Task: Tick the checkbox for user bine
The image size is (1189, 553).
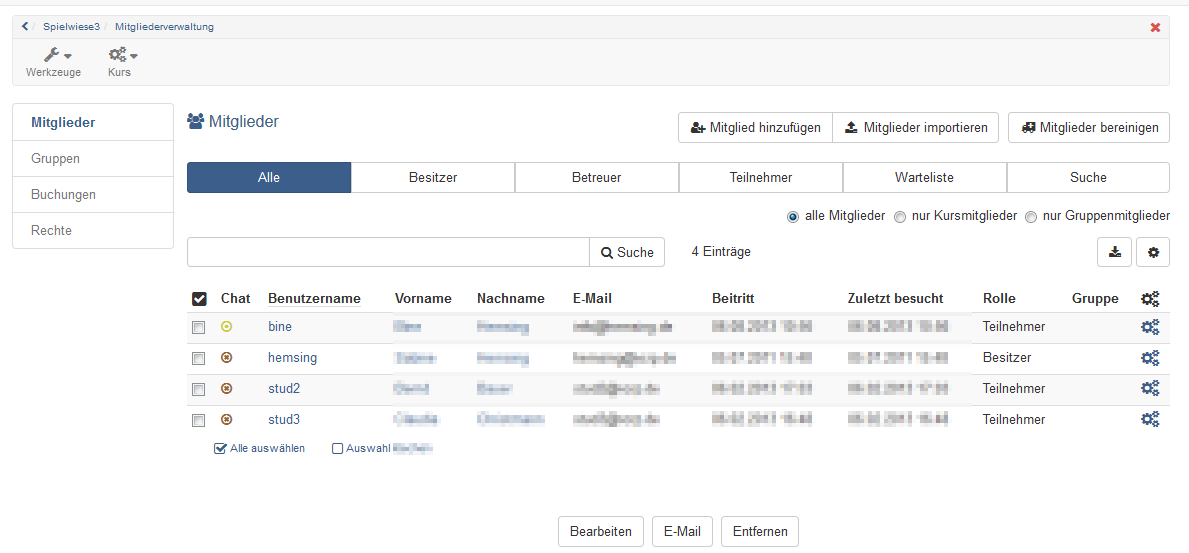Action: (198, 328)
